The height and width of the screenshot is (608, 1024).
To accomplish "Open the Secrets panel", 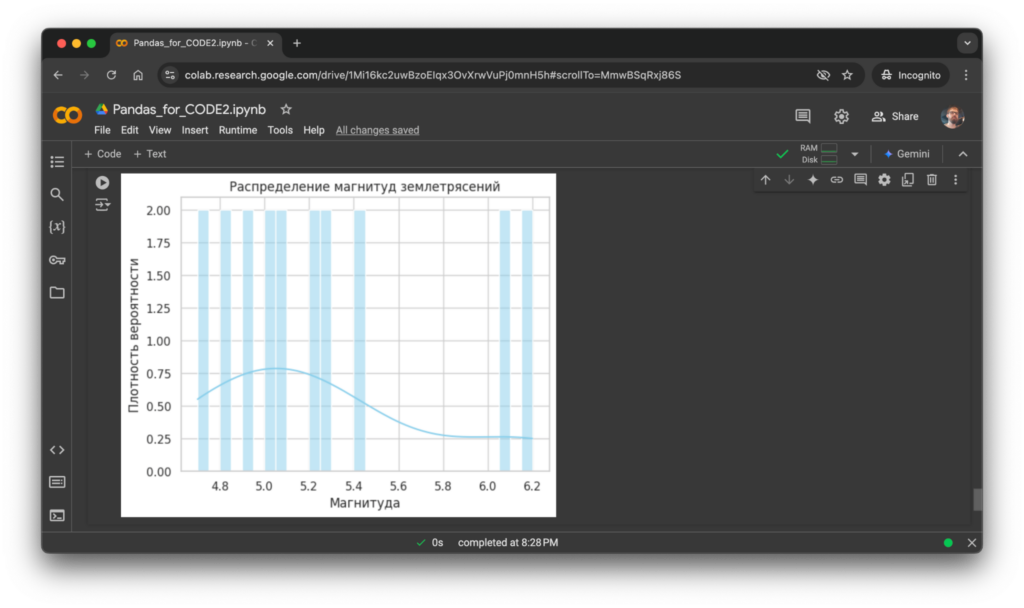I will (x=57, y=260).
